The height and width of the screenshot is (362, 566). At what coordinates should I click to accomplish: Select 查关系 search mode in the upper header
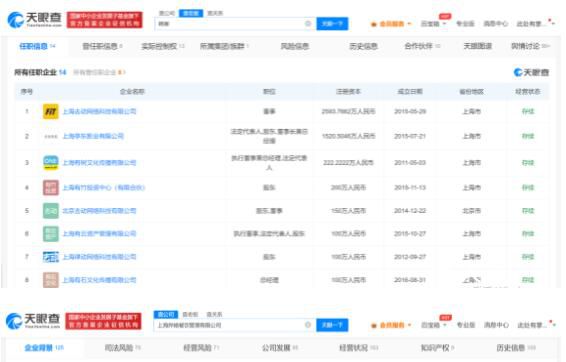pyautogui.click(x=215, y=13)
